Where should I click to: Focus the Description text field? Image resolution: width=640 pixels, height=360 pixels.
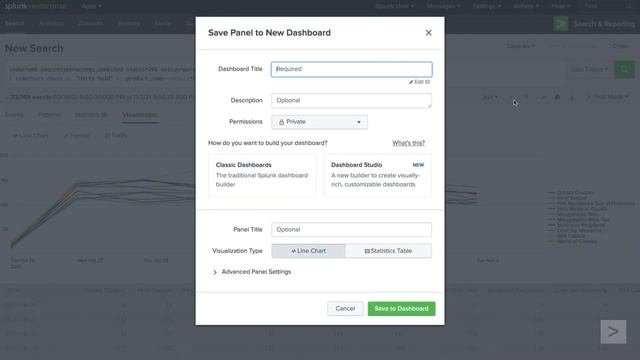coord(351,100)
